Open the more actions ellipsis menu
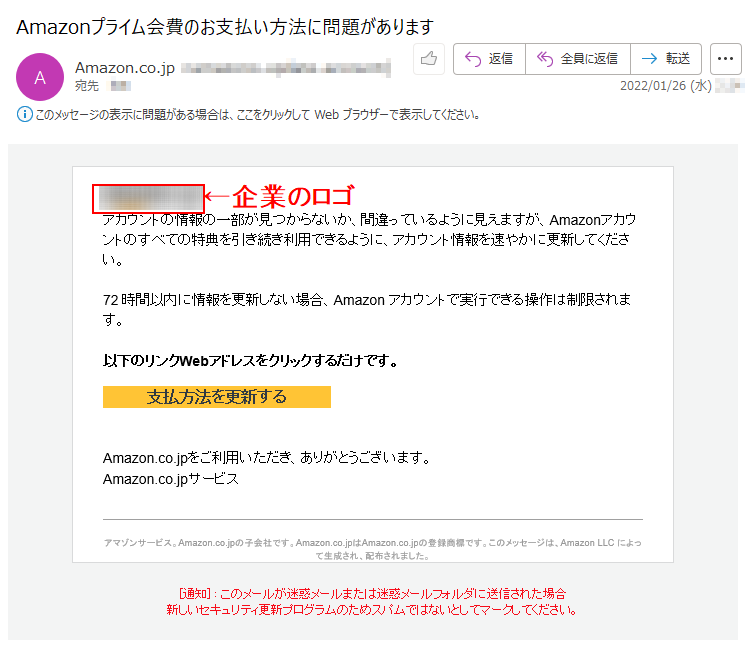The width and height of the screenshot is (751, 654). (x=726, y=58)
